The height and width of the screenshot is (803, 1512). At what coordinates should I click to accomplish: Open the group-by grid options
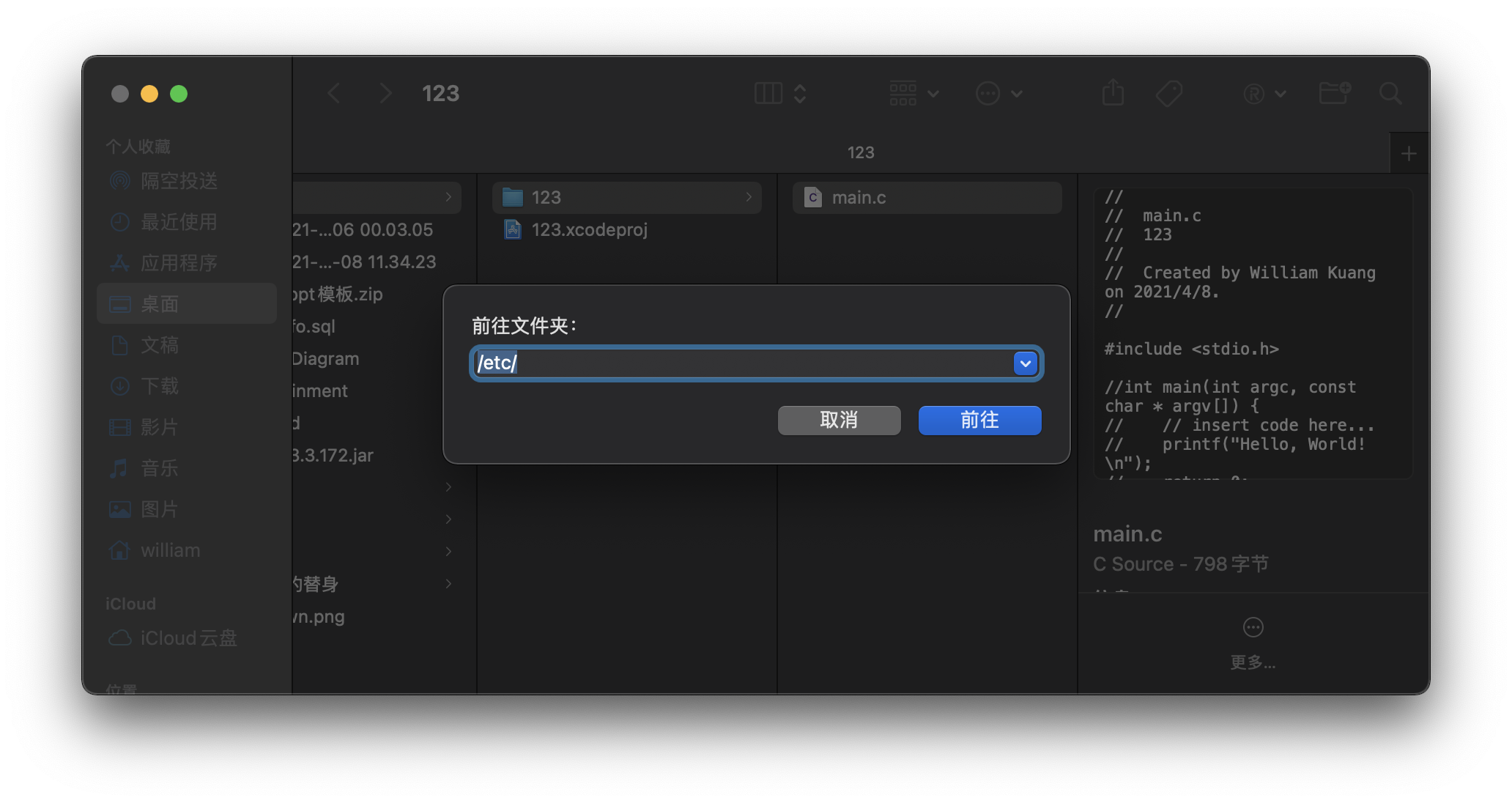tap(914, 94)
